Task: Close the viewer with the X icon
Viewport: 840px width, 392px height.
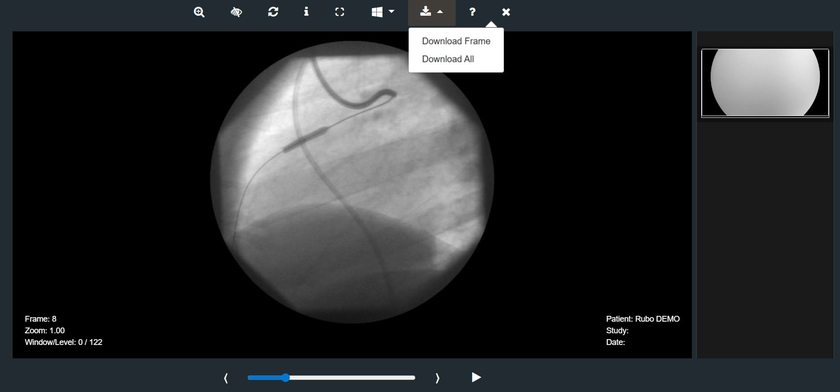Action: coord(506,12)
